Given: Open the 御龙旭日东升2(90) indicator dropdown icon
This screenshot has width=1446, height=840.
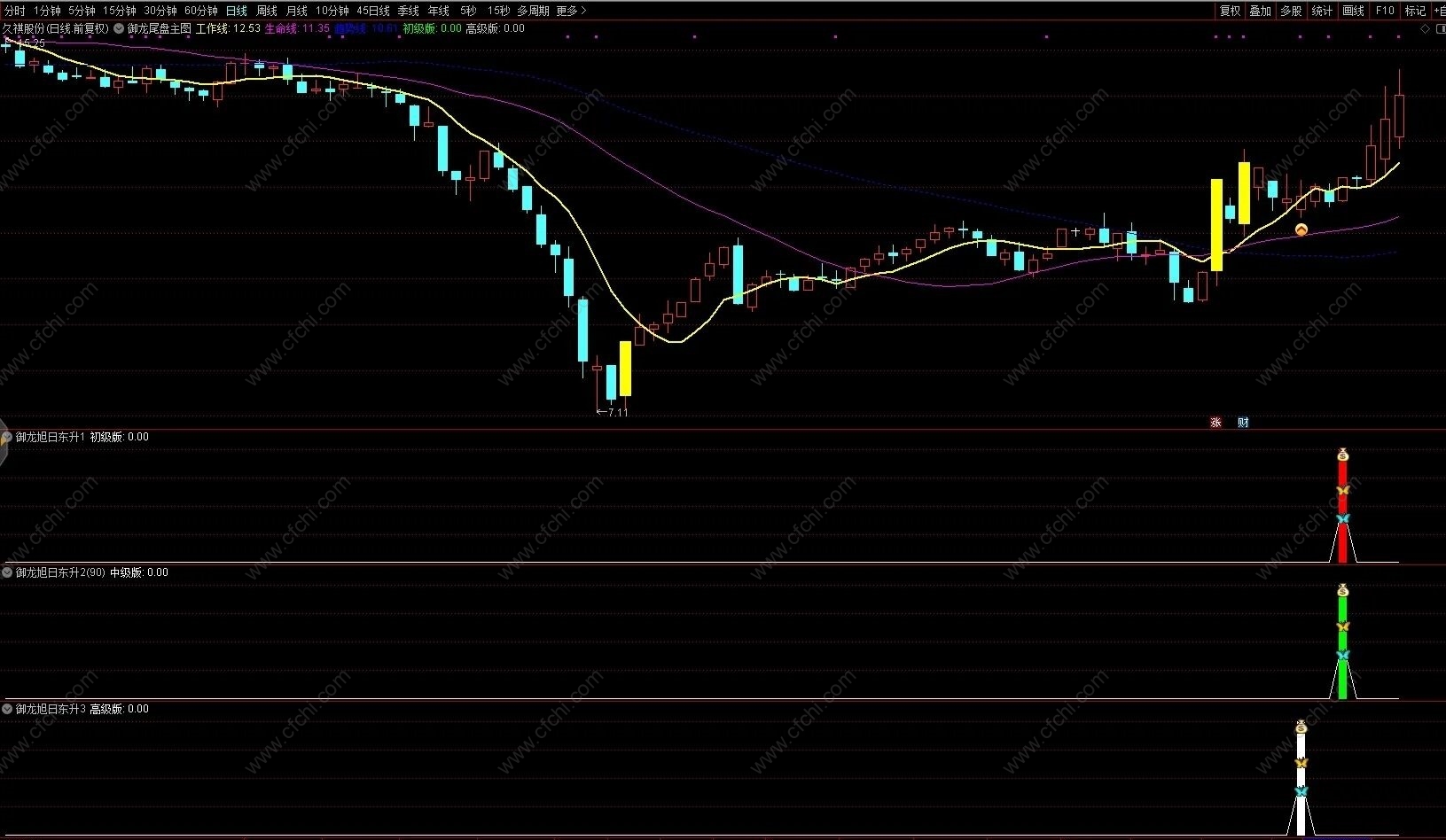Looking at the screenshot, I should point(7,572).
